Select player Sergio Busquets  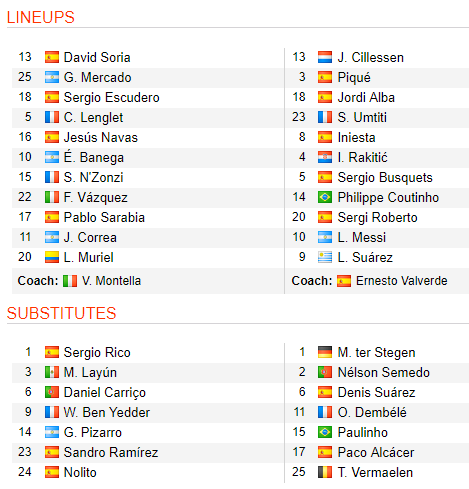385,177
